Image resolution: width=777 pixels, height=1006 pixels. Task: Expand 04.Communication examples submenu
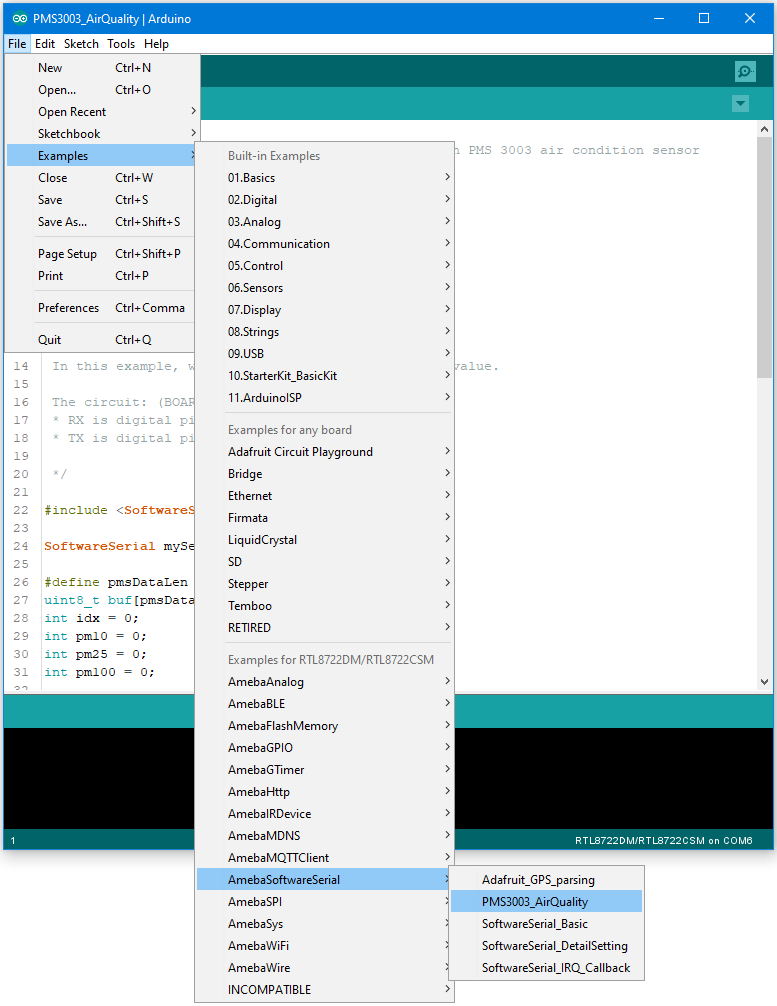(x=324, y=244)
